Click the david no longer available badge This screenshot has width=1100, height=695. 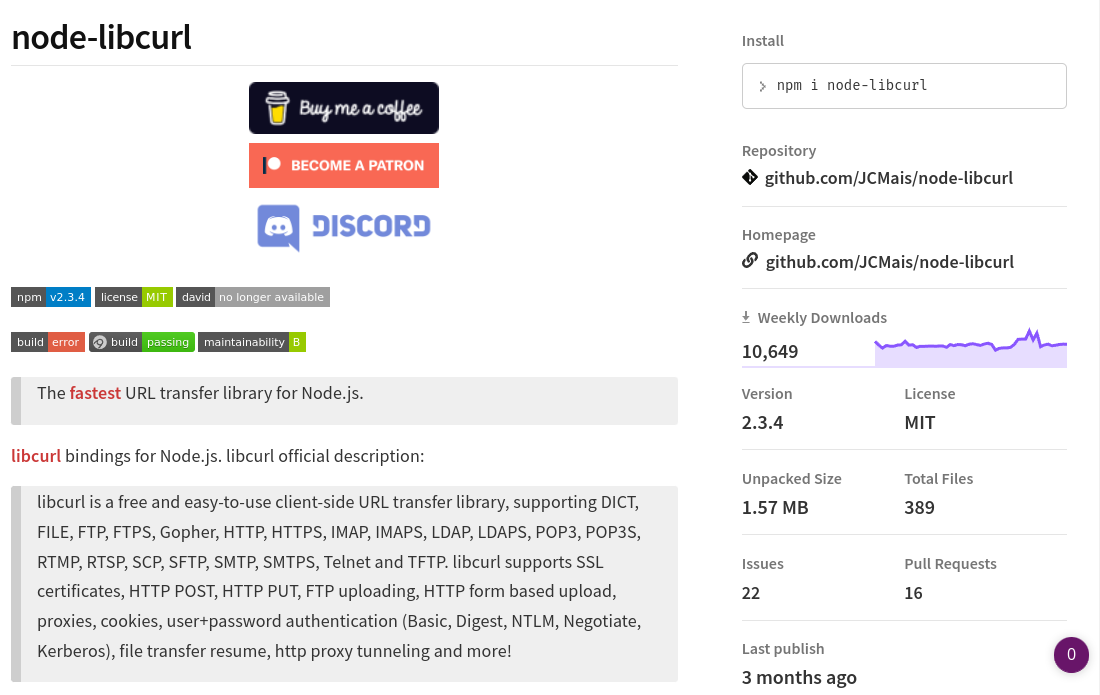coord(253,297)
